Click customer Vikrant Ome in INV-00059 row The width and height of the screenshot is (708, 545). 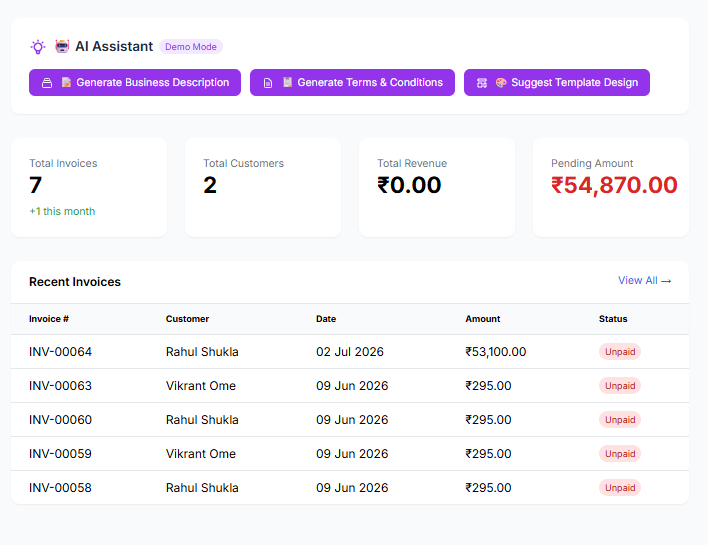(x=200, y=454)
